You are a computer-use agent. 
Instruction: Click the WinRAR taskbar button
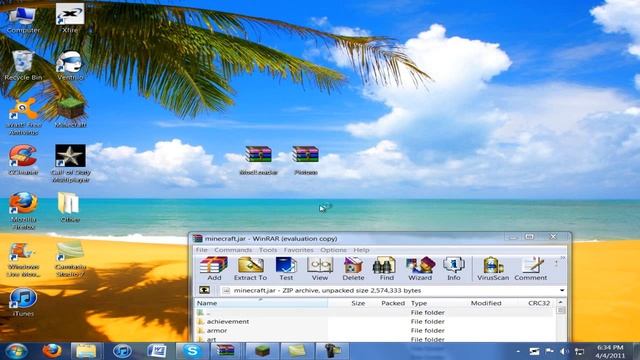[x=226, y=351]
